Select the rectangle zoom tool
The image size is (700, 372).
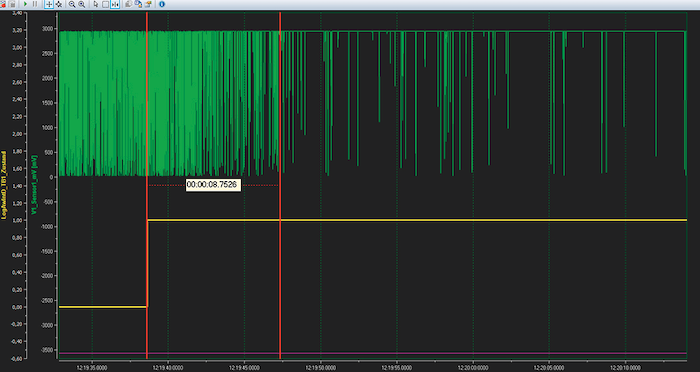coord(105,4)
